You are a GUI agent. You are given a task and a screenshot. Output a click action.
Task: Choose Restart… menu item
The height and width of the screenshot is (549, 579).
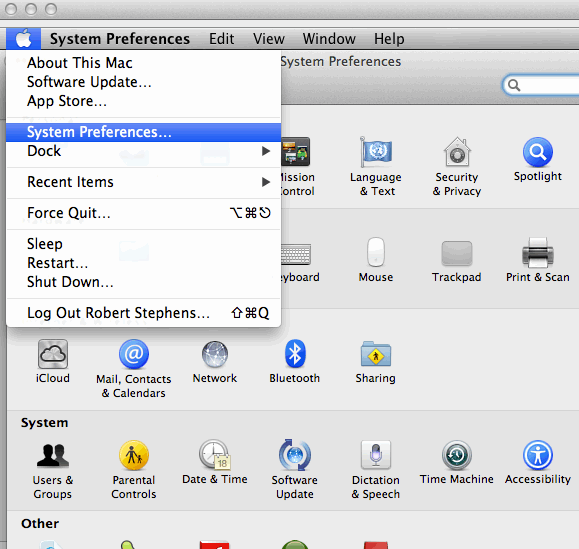point(143,263)
